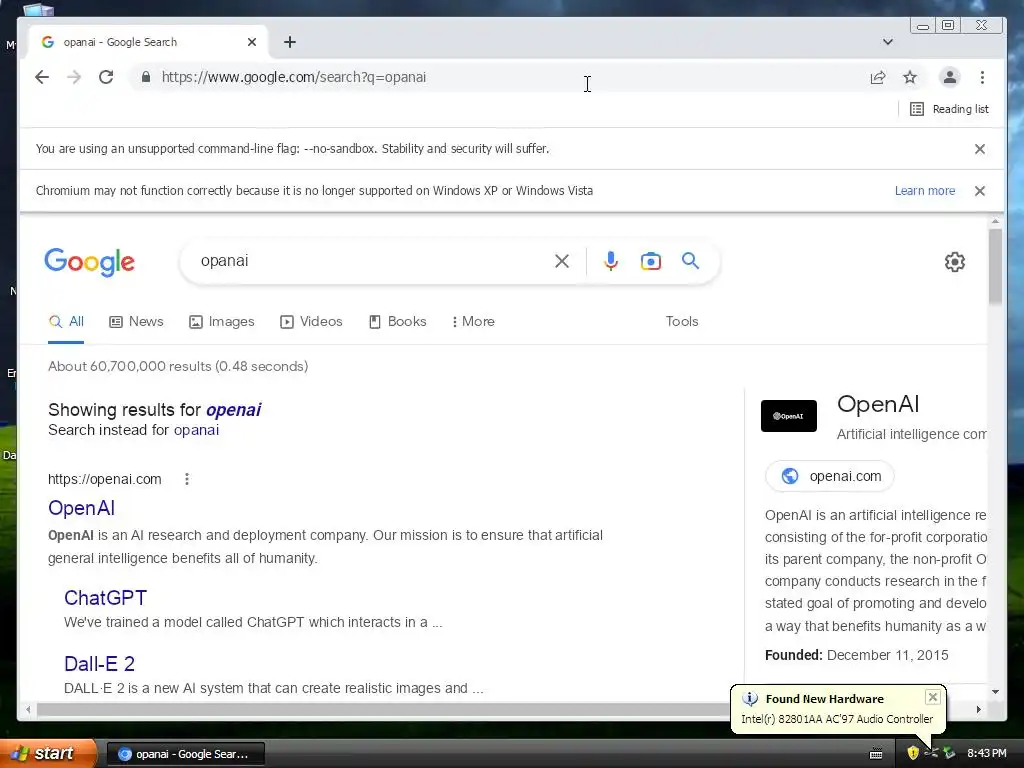Select the All results tab
Screen dimensions: 1024x768
click(66, 321)
